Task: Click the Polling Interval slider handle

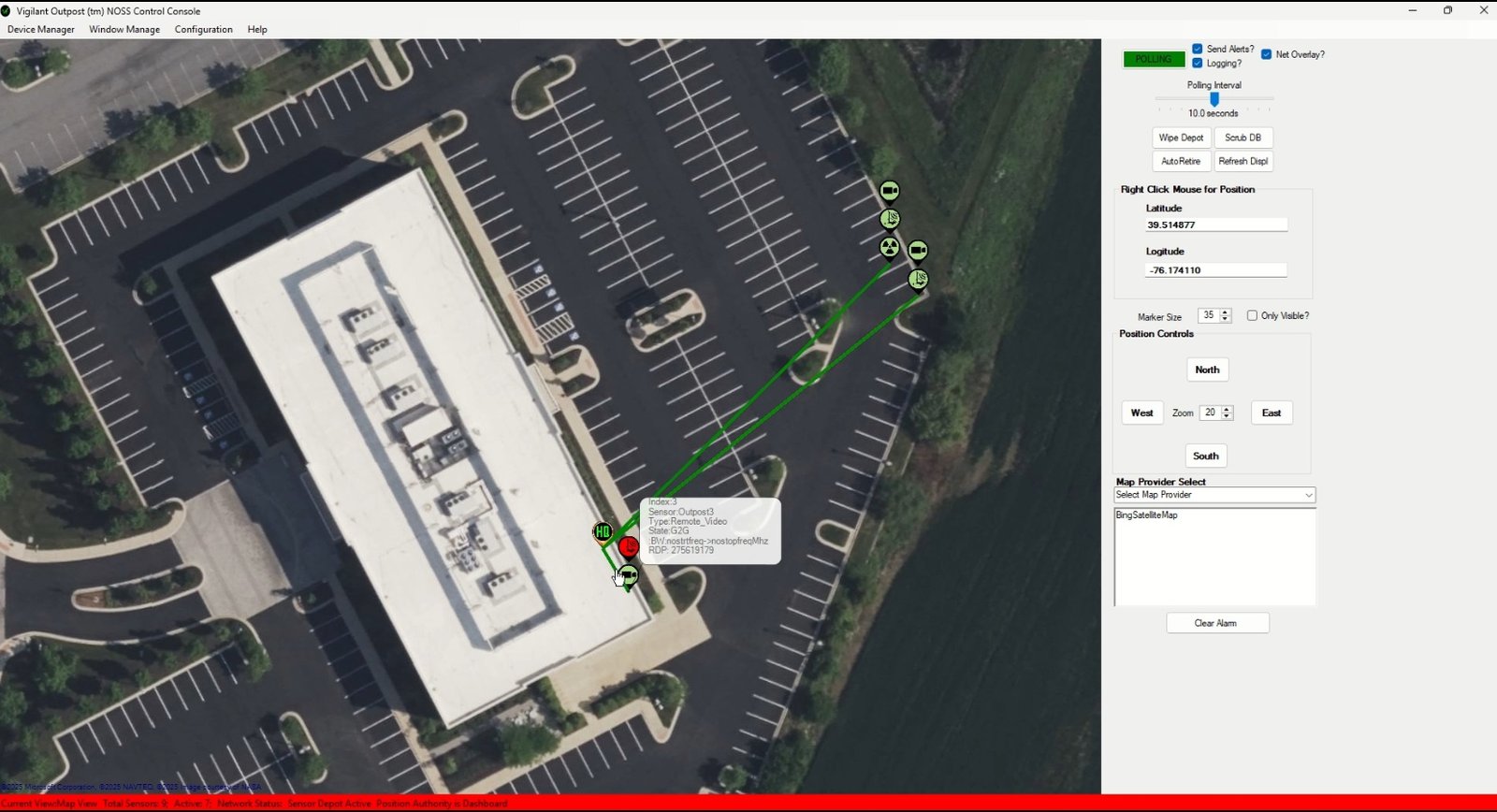Action: (1214, 98)
